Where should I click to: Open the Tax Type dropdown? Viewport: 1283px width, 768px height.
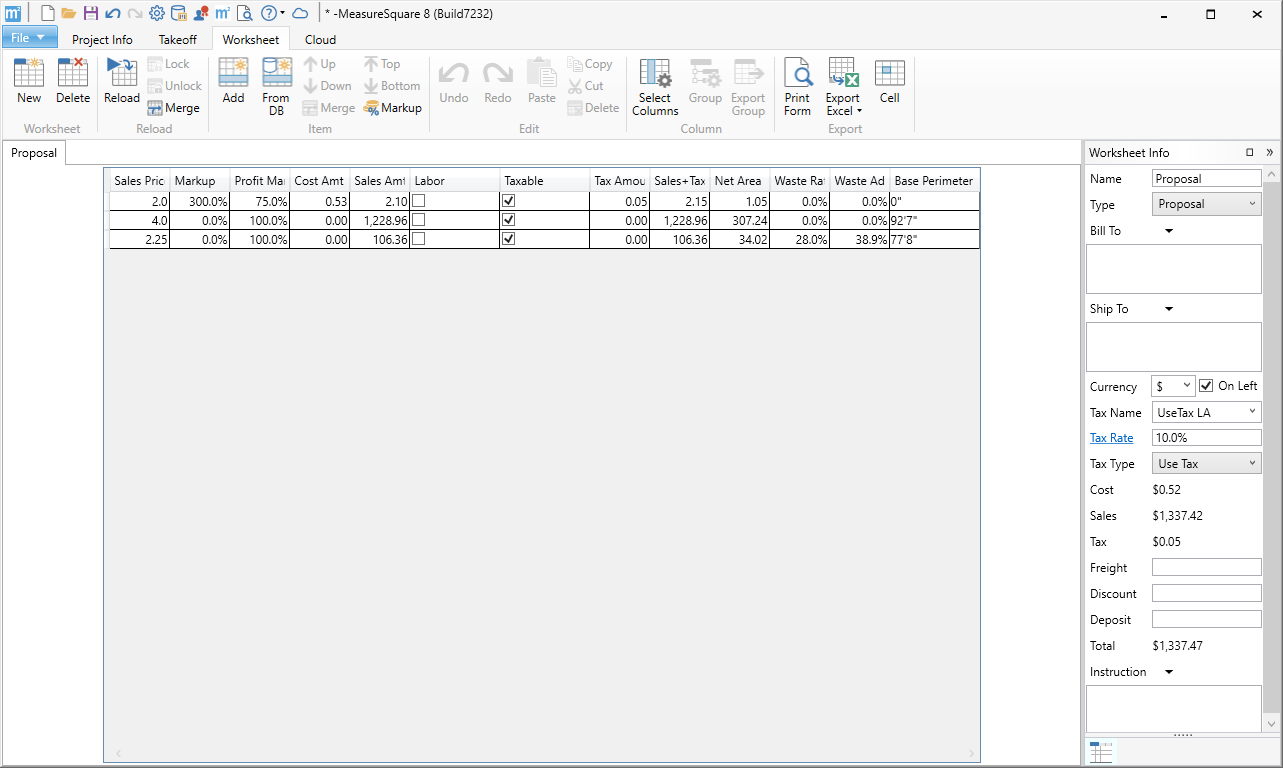click(1207, 464)
